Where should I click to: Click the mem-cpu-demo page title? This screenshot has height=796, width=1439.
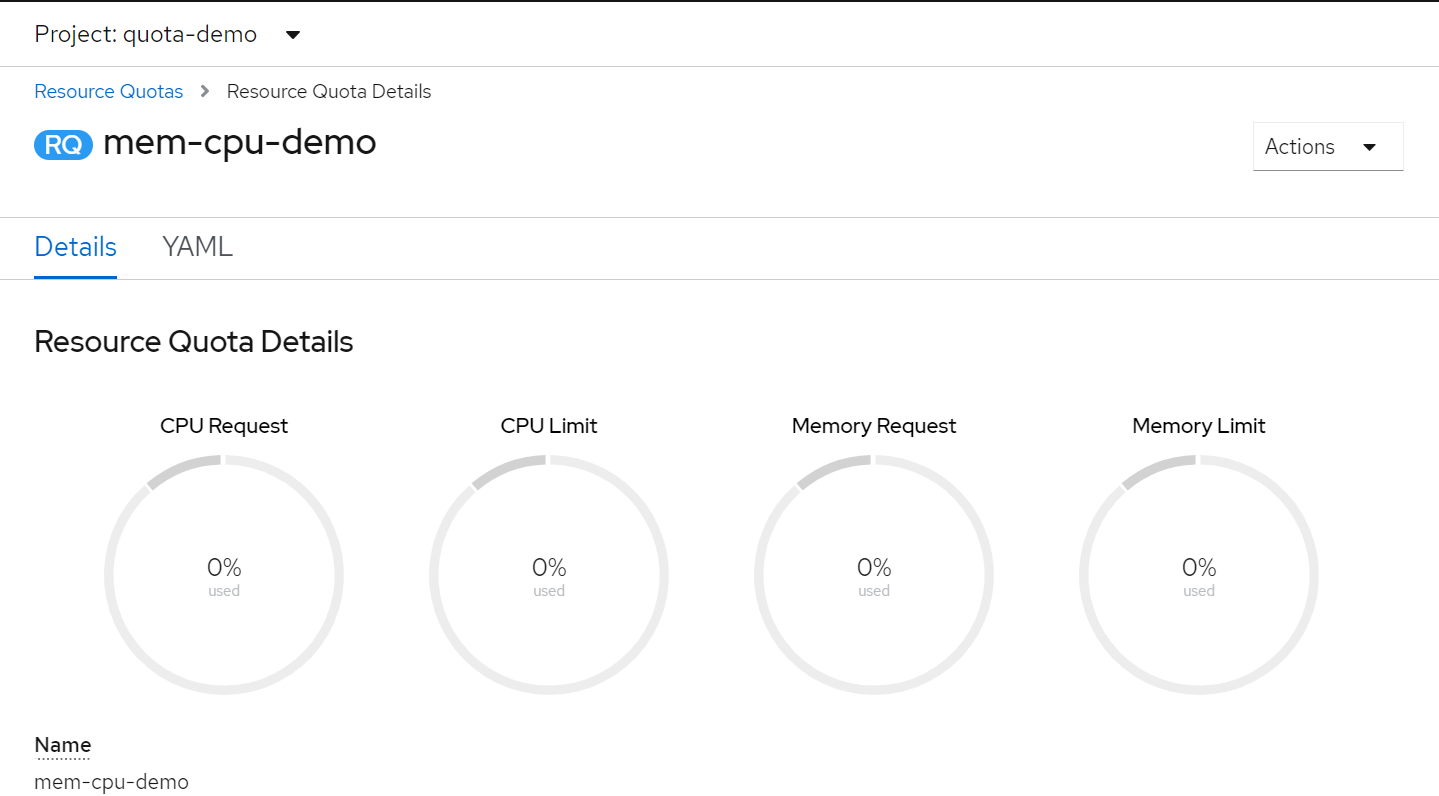[240, 143]
